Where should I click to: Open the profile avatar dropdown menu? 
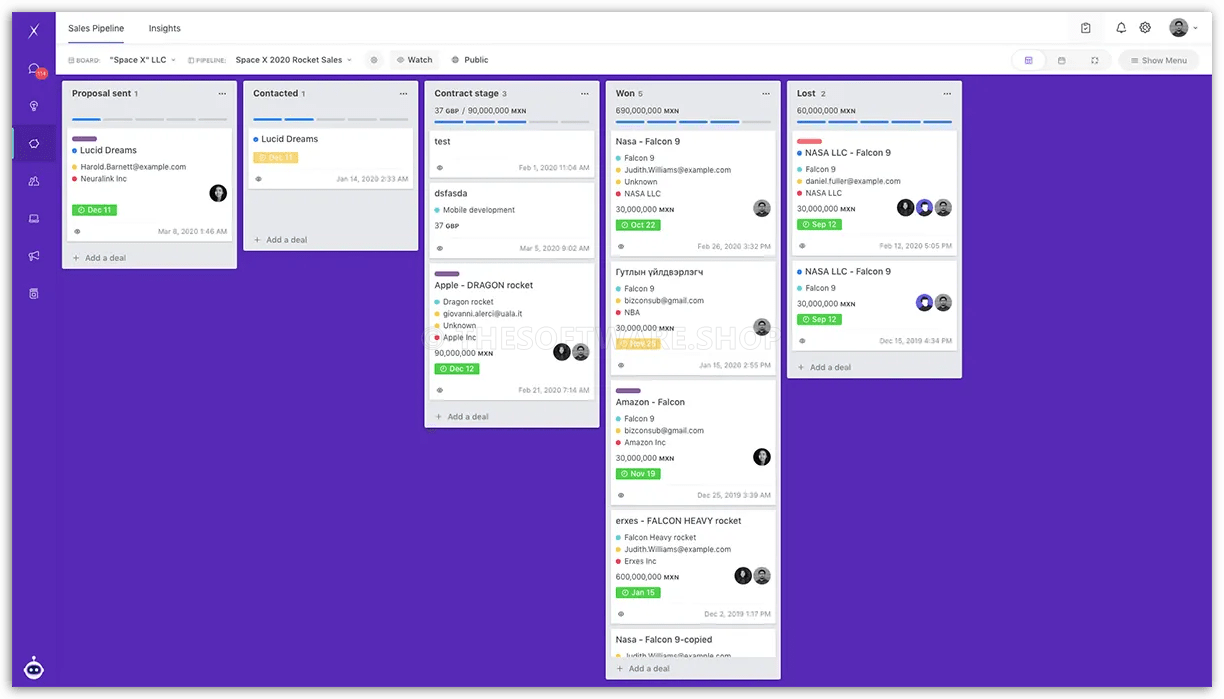tap(1183, 28)
